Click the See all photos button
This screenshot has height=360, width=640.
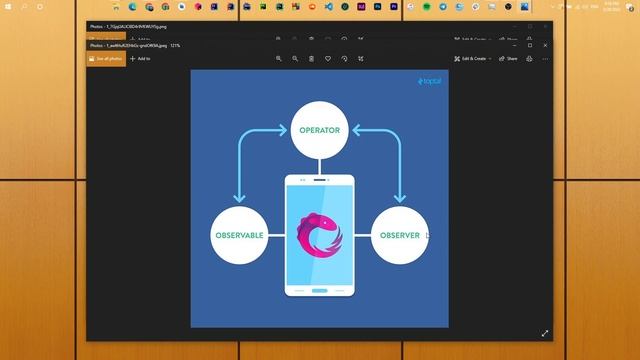tap(106, 59)
